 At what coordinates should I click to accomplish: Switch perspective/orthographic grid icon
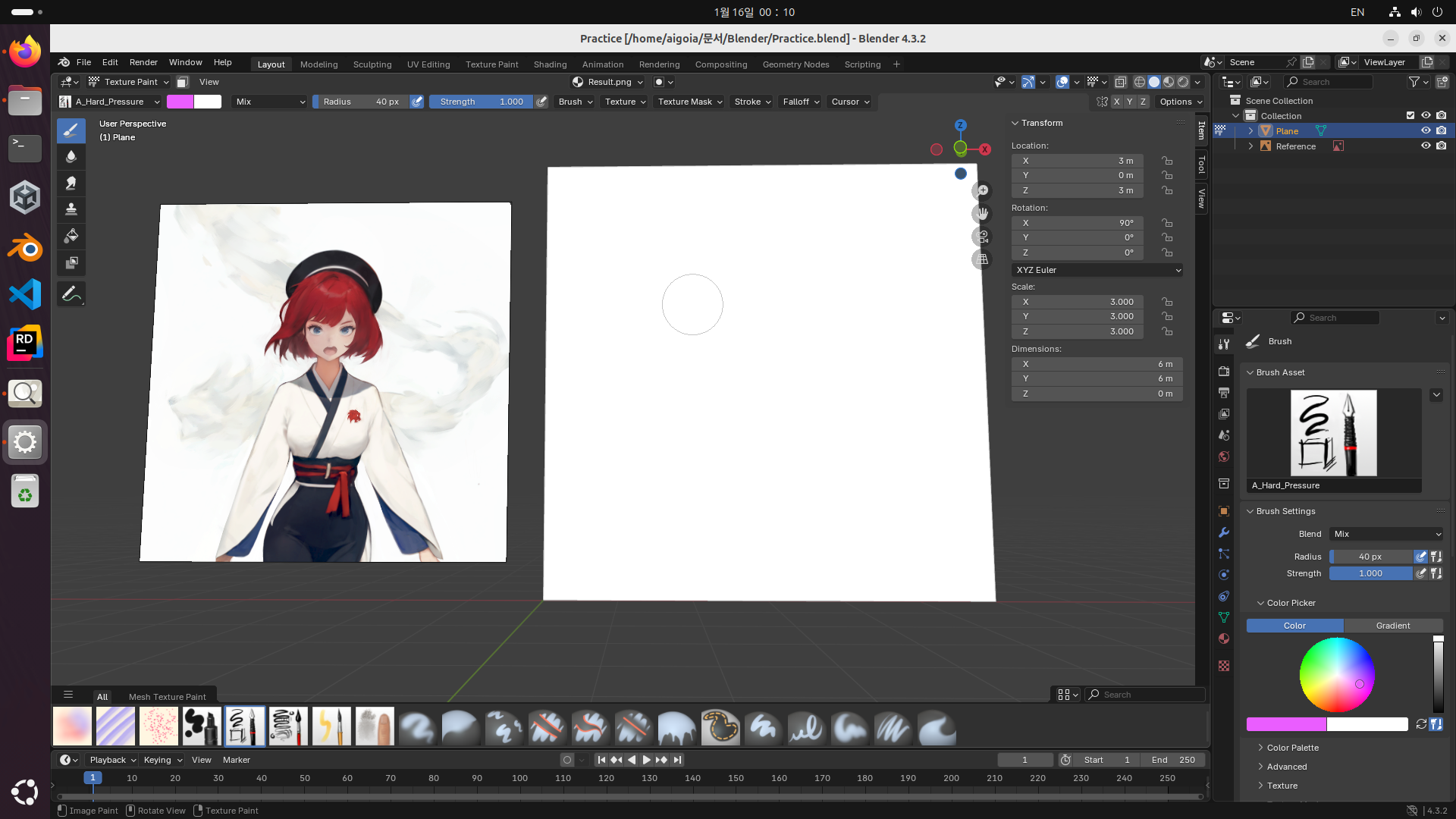tap(983, 259)
